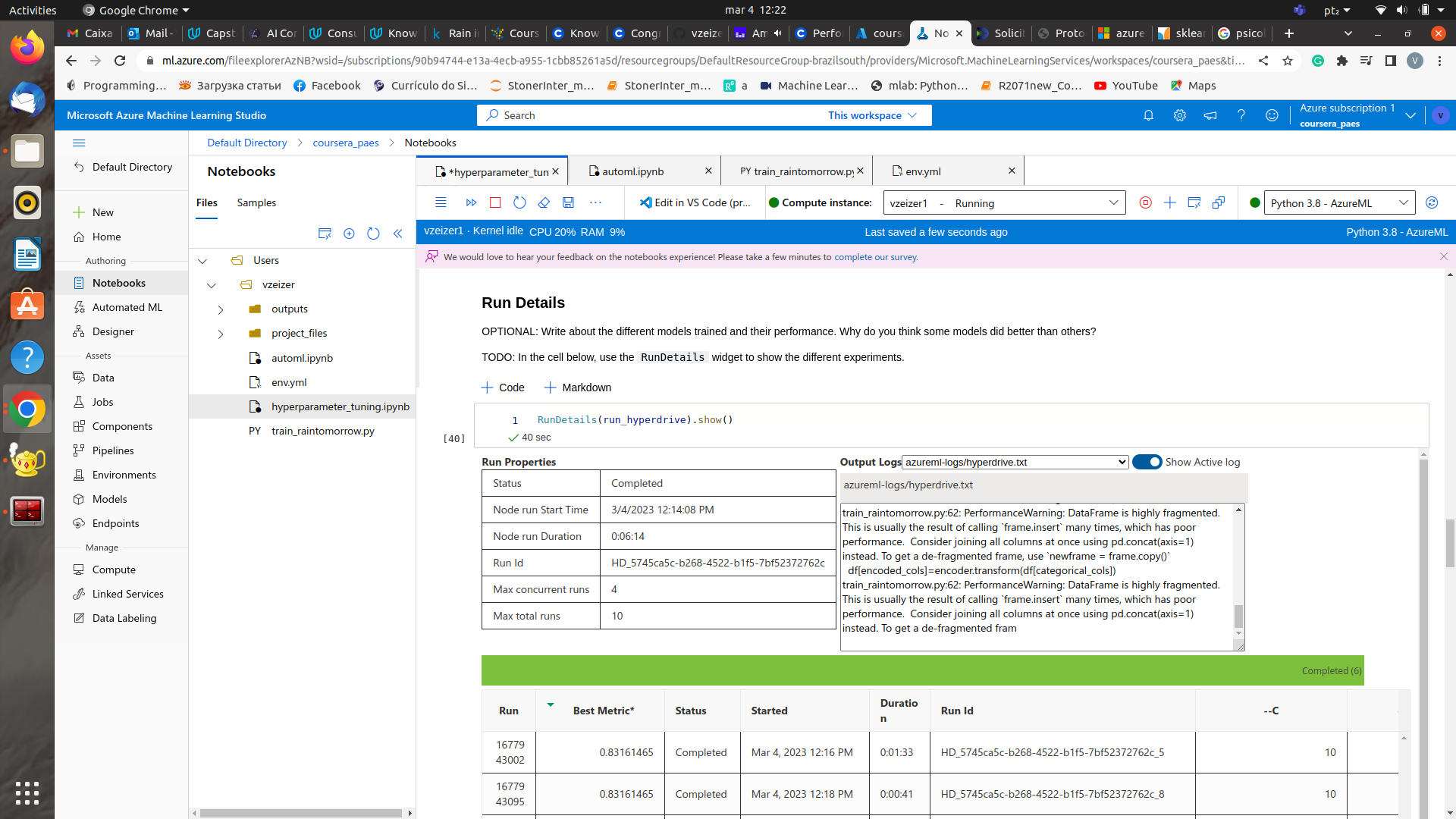Open the Samples tab
This screenshot has height=819, width=1456.
coord(256,202)
